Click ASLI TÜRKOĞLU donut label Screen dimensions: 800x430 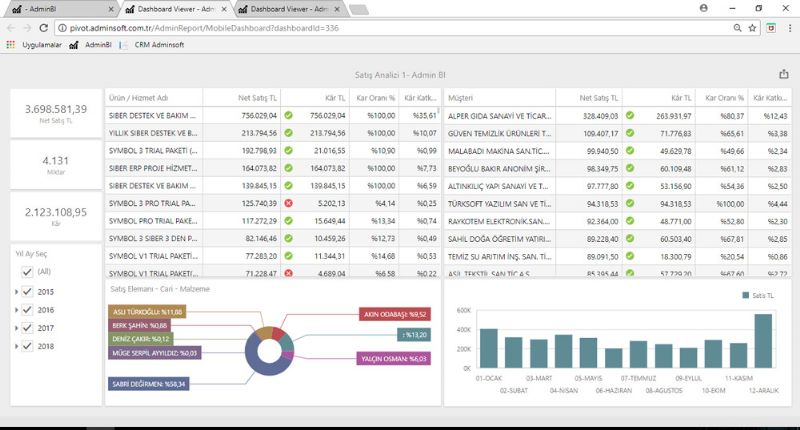(147, 311)
